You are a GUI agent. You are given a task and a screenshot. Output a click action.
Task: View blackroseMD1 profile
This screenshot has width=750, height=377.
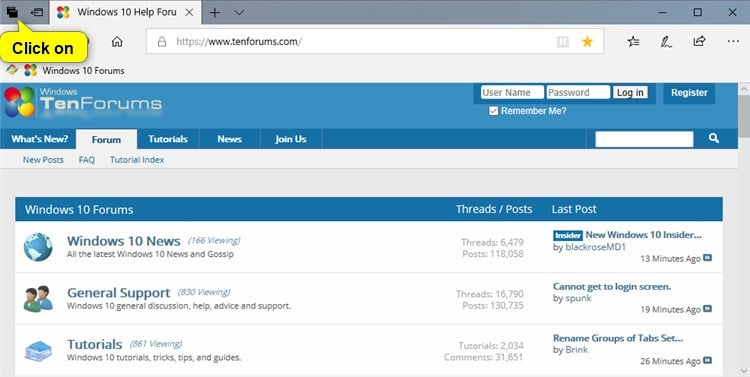click(596, 247)
